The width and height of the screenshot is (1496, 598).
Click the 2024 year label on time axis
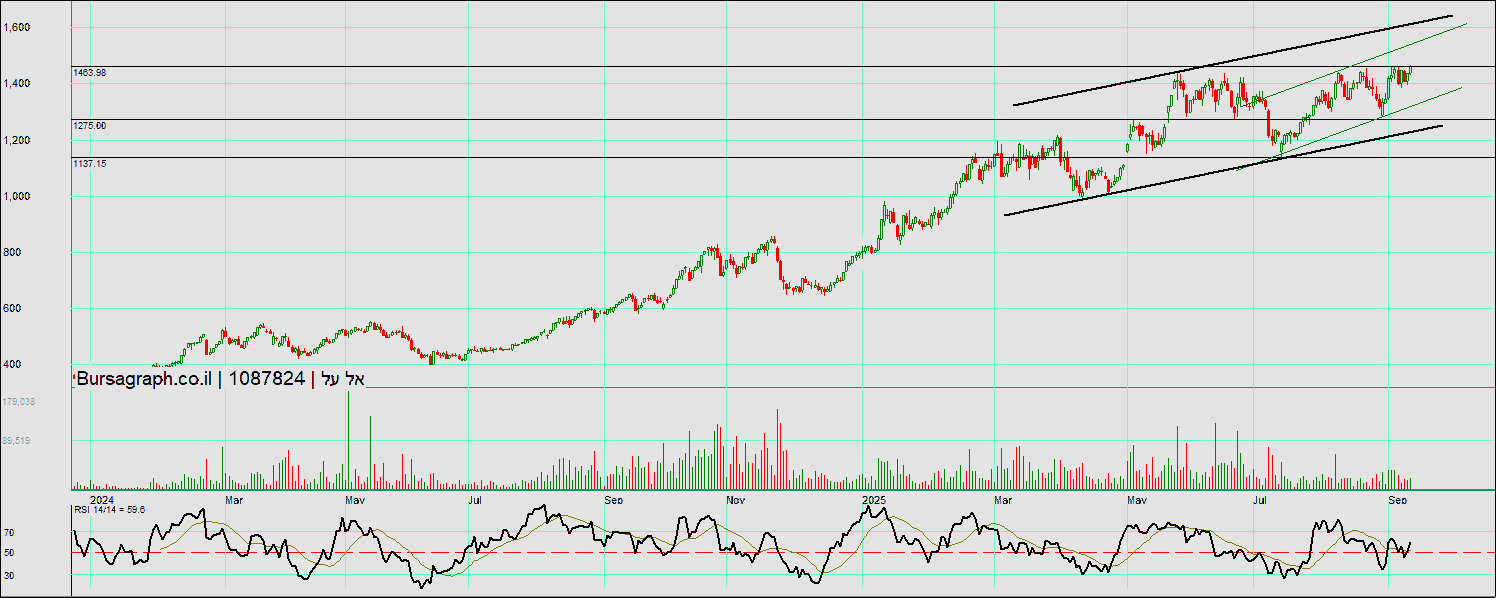101,498
